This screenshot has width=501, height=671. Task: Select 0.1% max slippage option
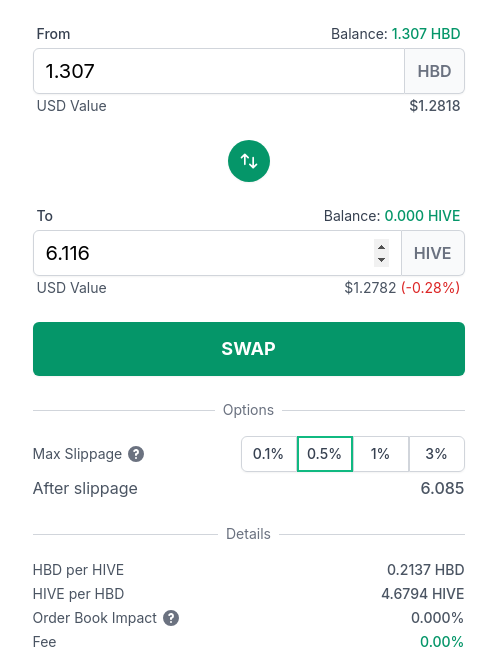pyautogui.click(x=269, y=454)
